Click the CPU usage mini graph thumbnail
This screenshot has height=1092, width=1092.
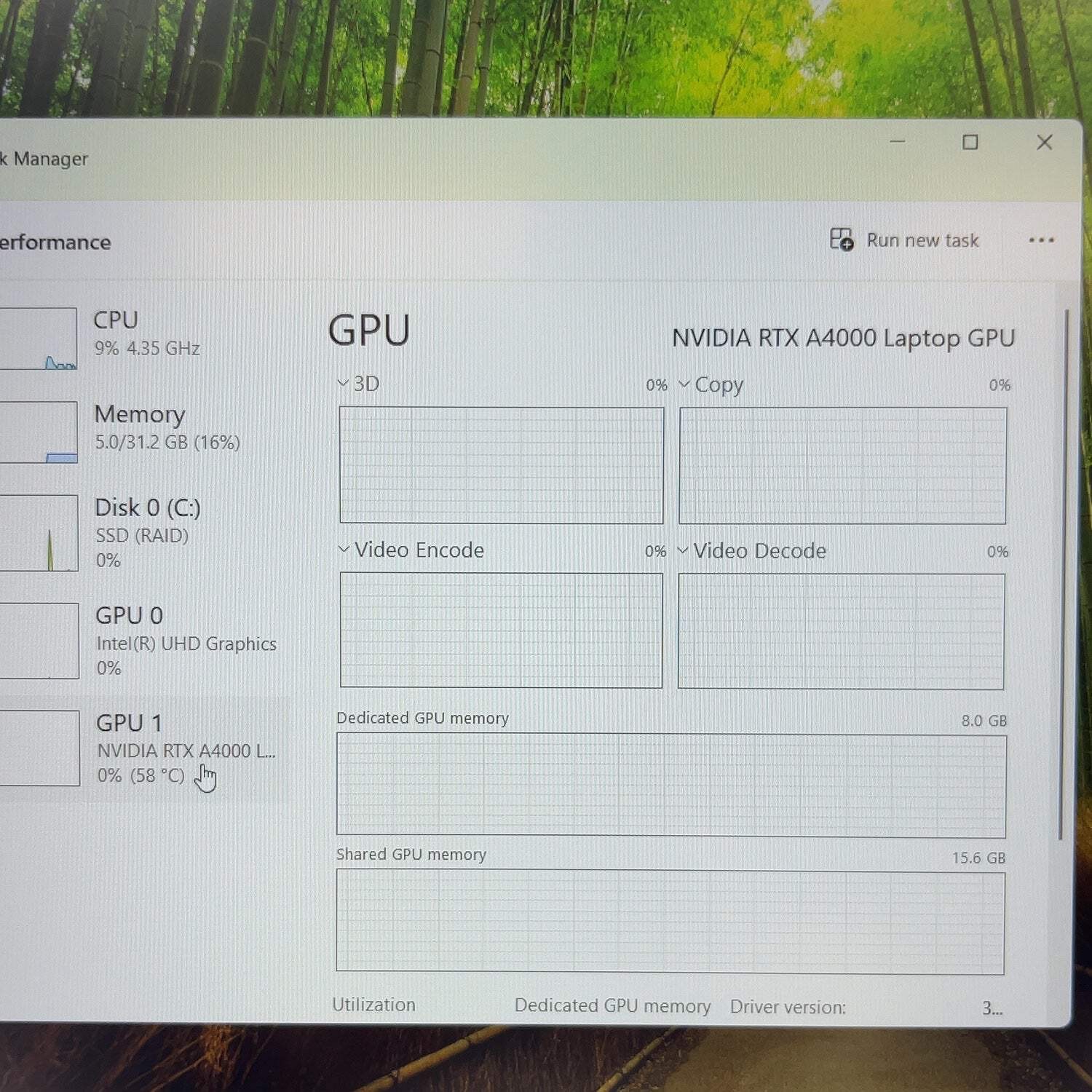(x=38, y=339)
